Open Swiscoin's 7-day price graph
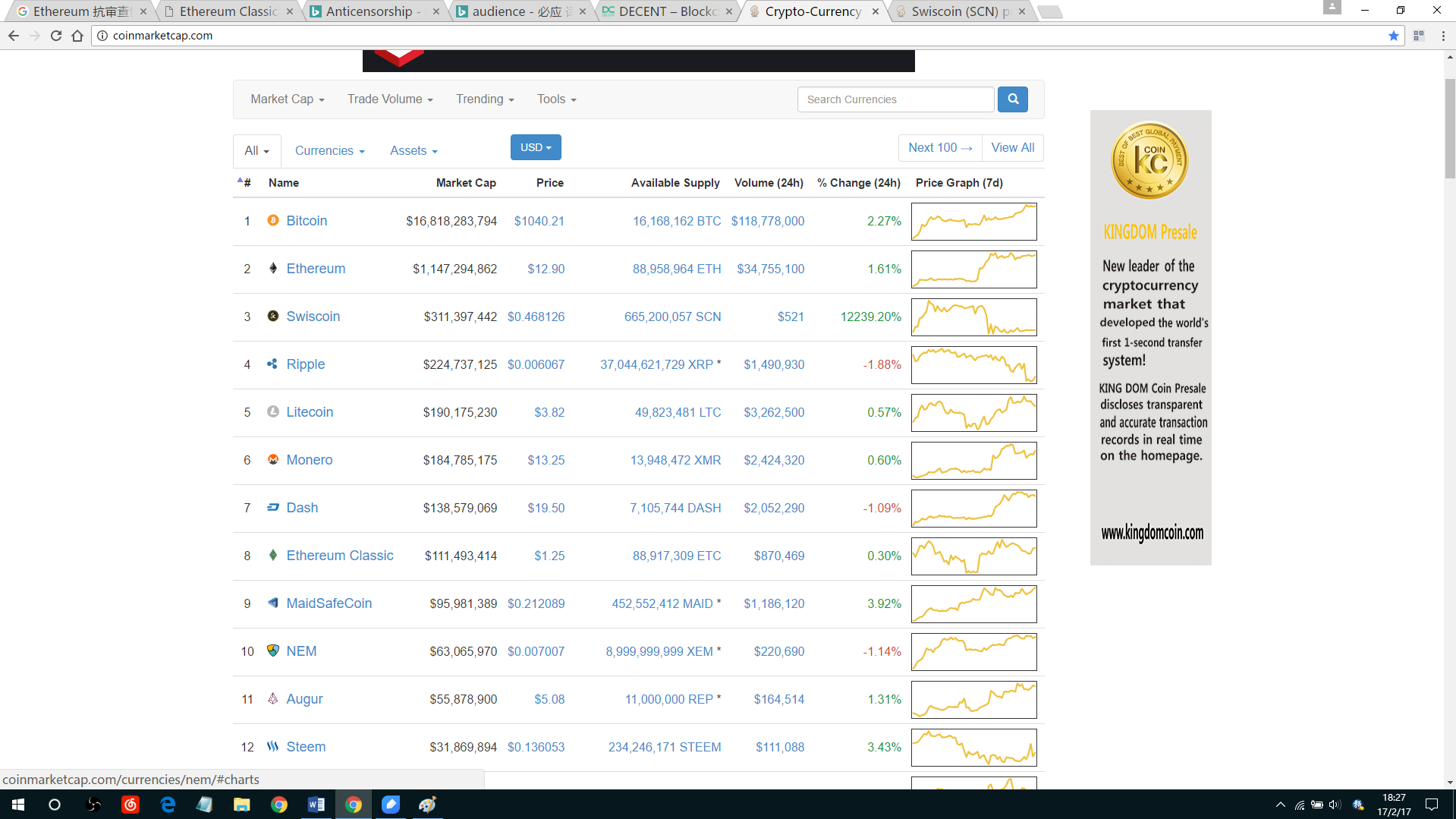Image resolution: width=1456 pixels, height=819 pixels. tap(974, 317)
